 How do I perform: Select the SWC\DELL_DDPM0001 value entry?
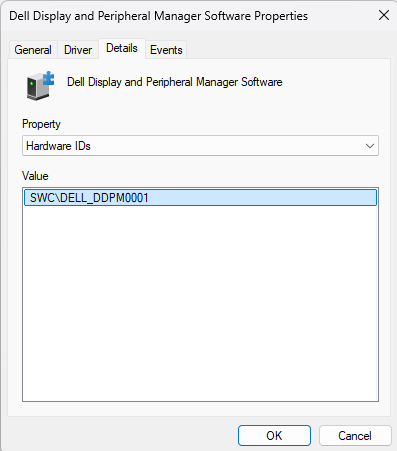pos(200,198)
